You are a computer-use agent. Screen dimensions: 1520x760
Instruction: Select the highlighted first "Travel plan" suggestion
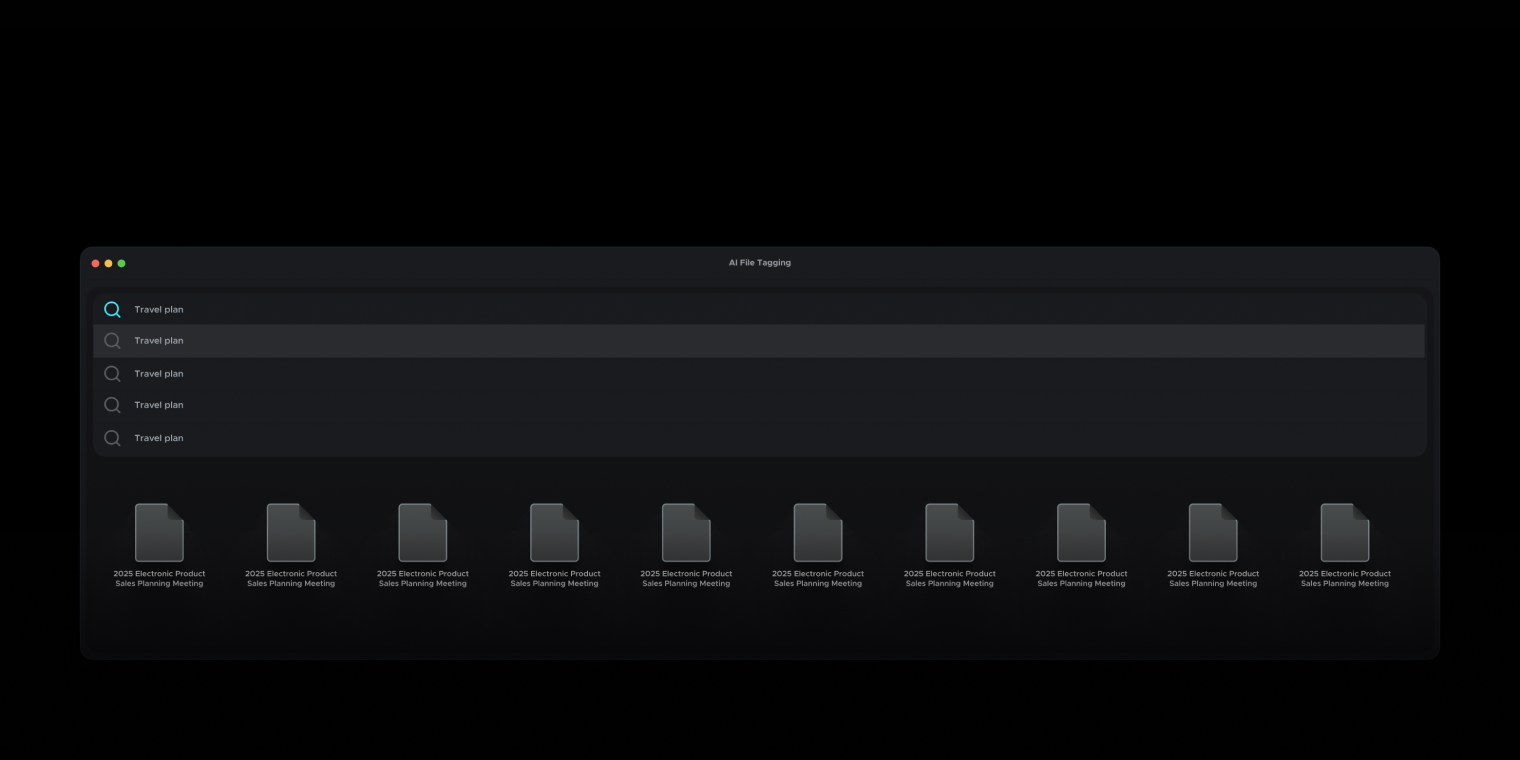[700, 341]
